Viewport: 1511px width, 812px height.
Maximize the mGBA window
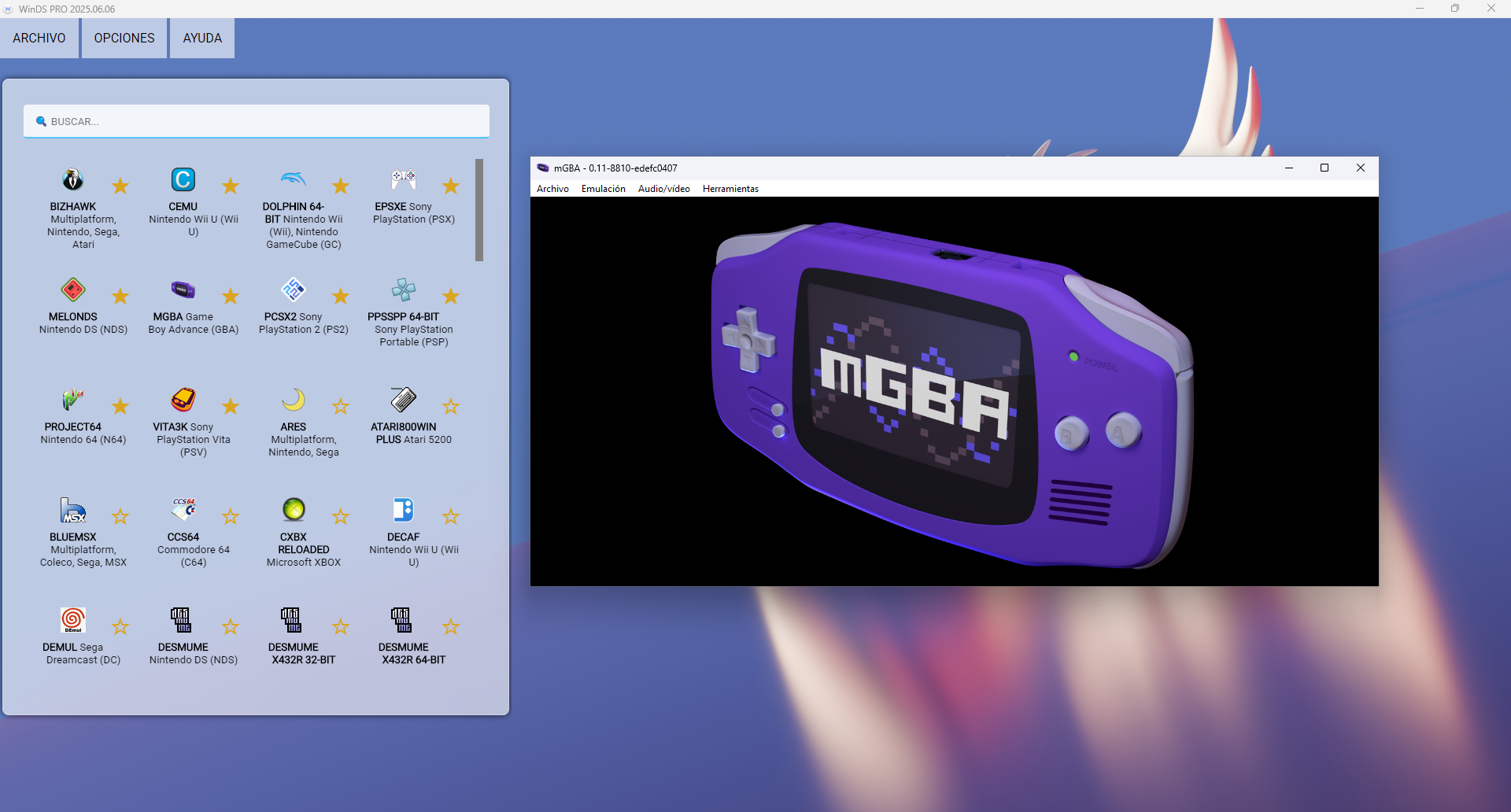pos(1324,168)
